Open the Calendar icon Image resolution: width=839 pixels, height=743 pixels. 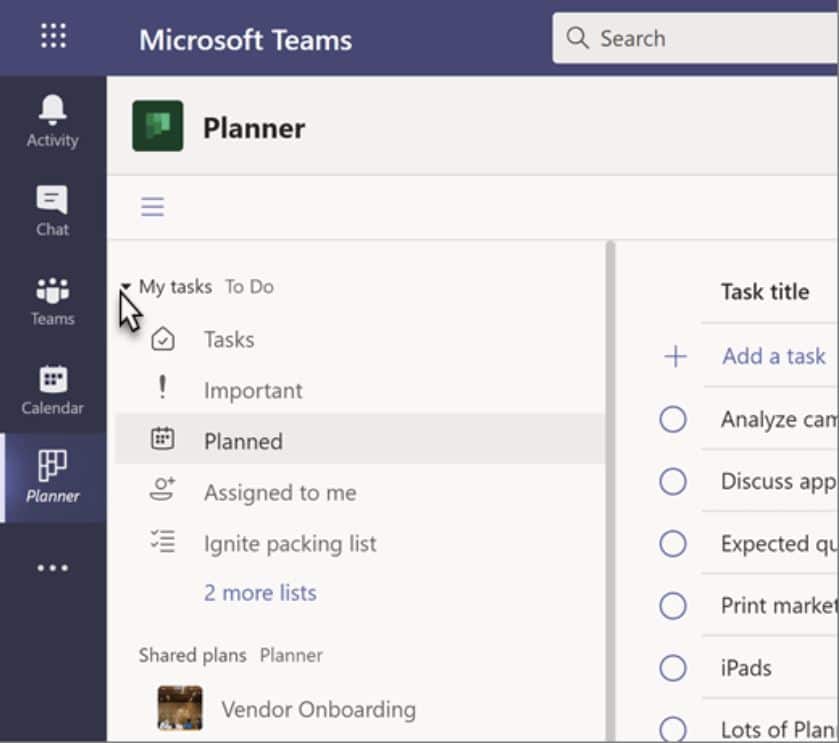pos(52,386)
